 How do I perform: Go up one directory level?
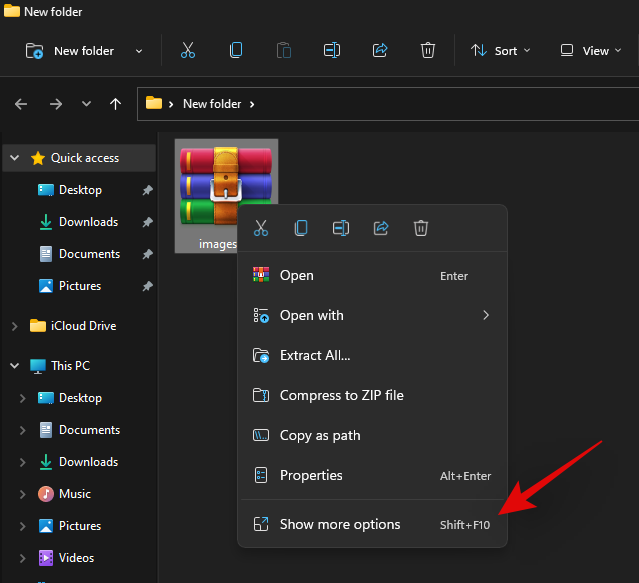coord(115,103)
